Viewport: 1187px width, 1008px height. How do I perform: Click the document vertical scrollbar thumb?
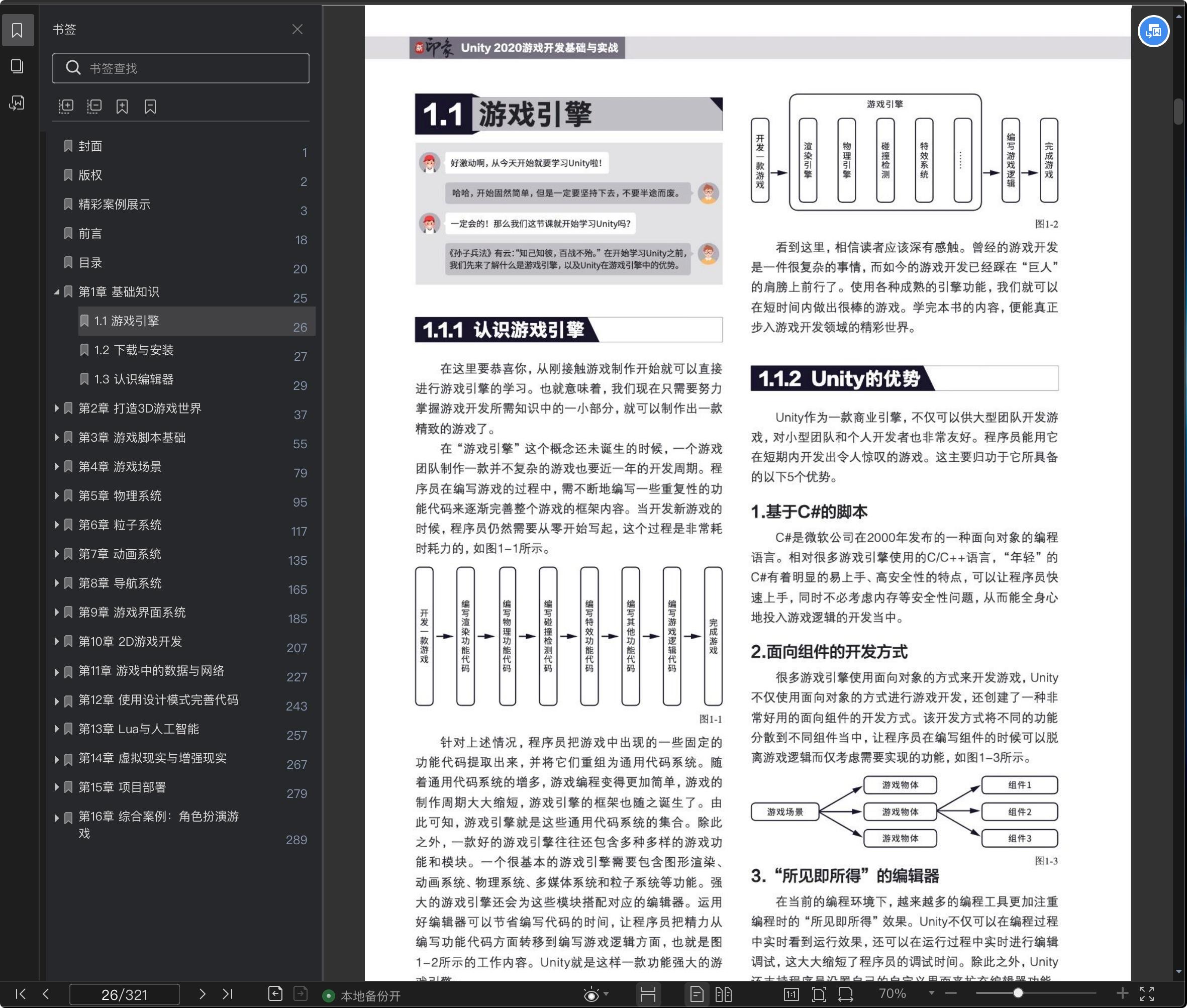pos(1178,112)
